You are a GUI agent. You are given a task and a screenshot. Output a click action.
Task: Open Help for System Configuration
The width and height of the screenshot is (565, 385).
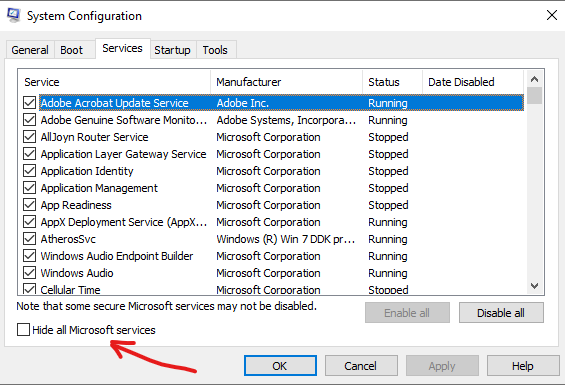tap(523, 366)
